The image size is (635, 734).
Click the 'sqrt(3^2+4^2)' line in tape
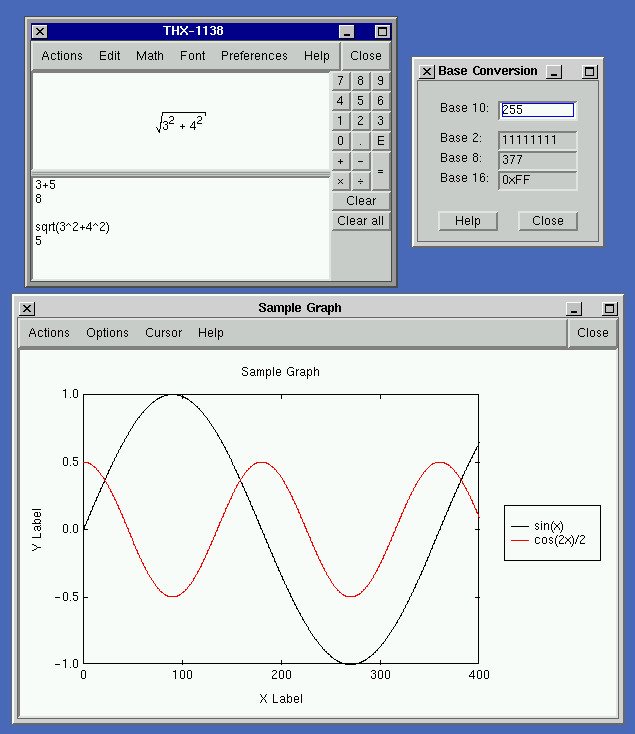coord(73,227)
